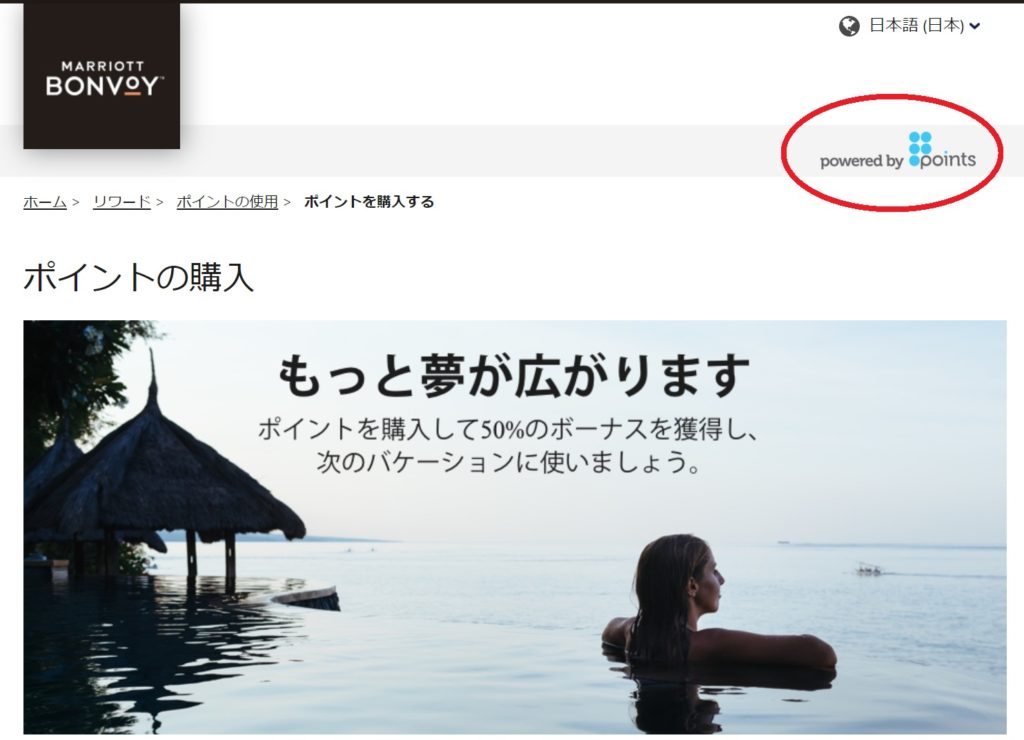Click the small boat on the horizon

coord(871,570)
